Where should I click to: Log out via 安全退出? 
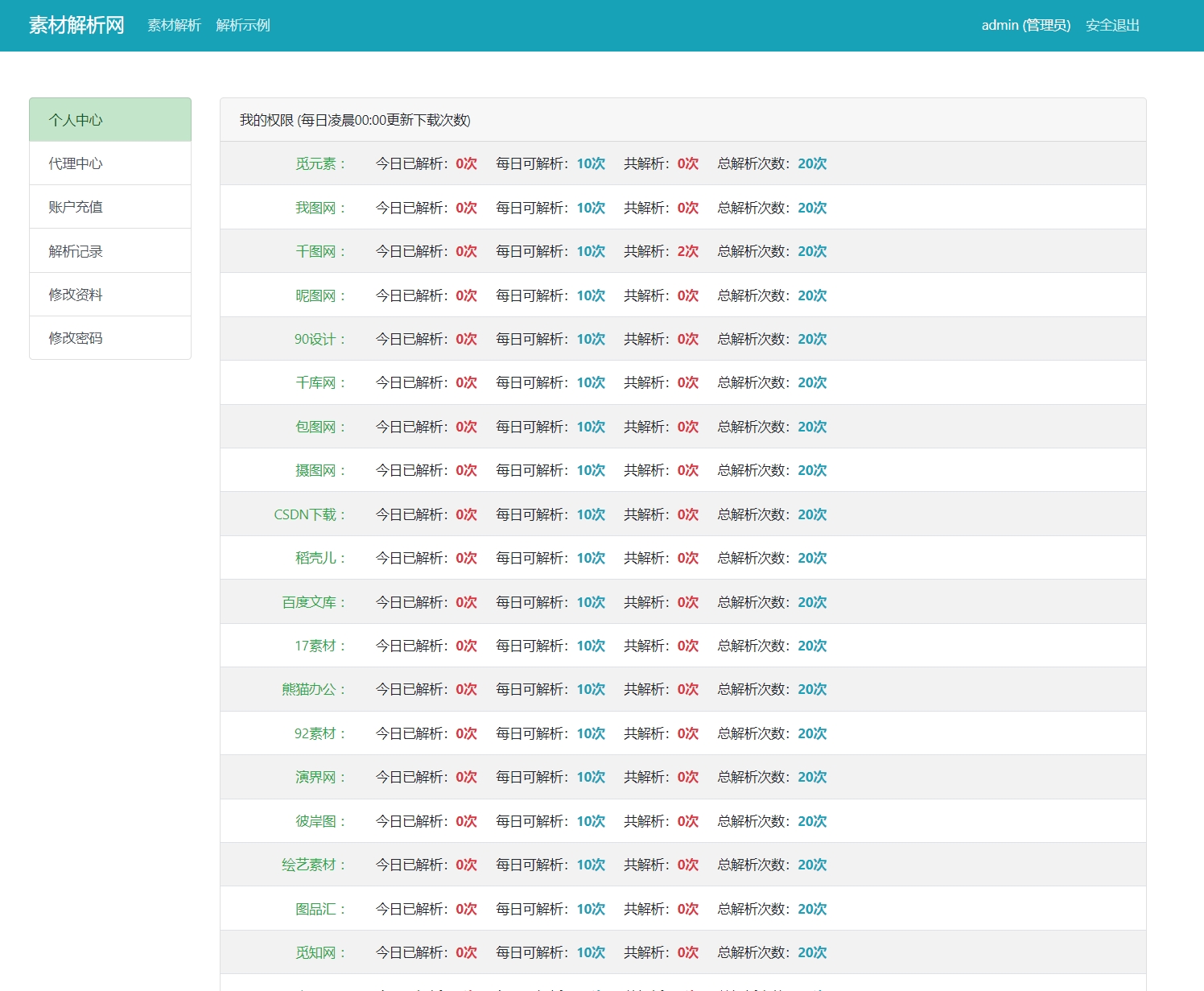coord(1112,25)
